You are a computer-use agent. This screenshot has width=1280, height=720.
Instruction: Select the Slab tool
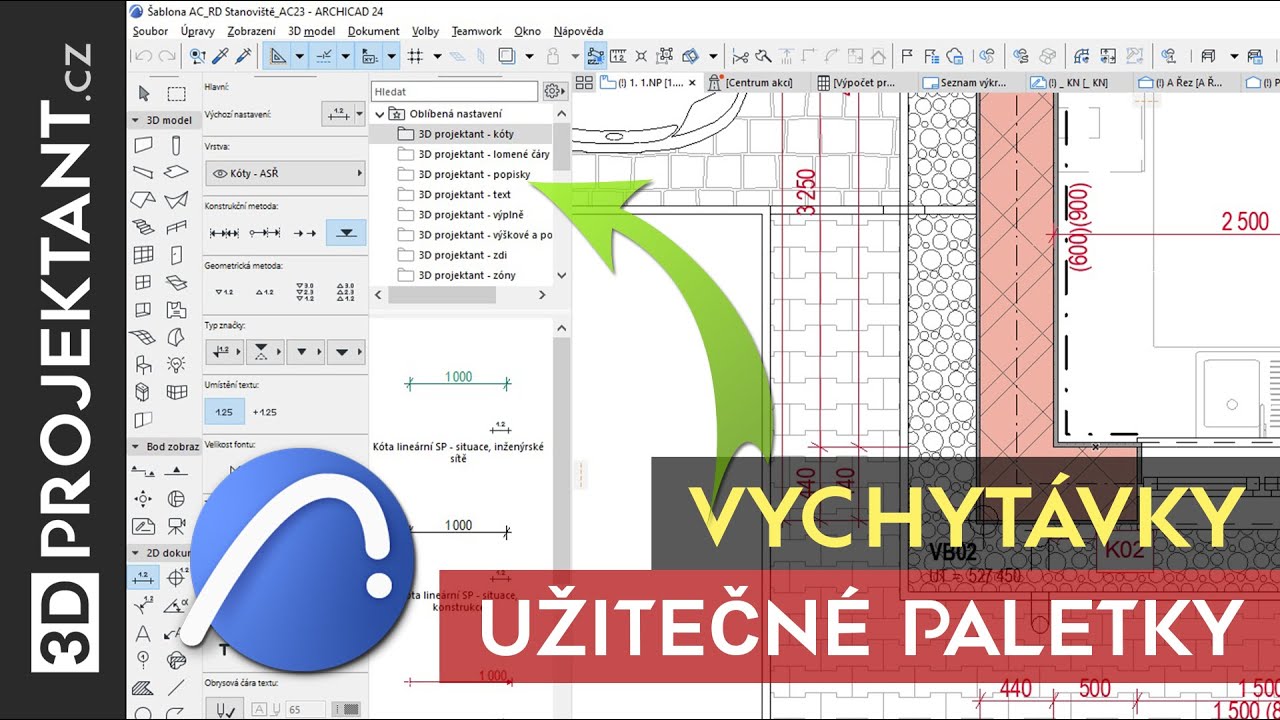tap(176, 173)
